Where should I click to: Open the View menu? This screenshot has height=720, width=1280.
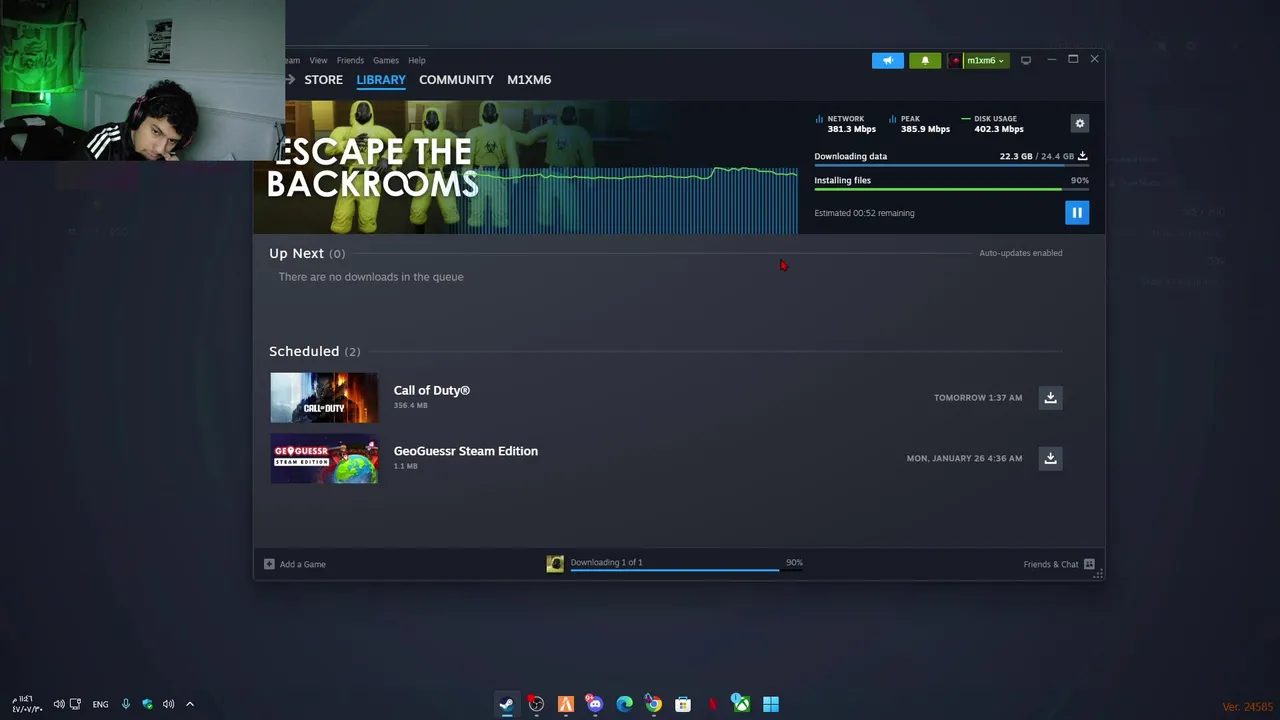(318, 60)
